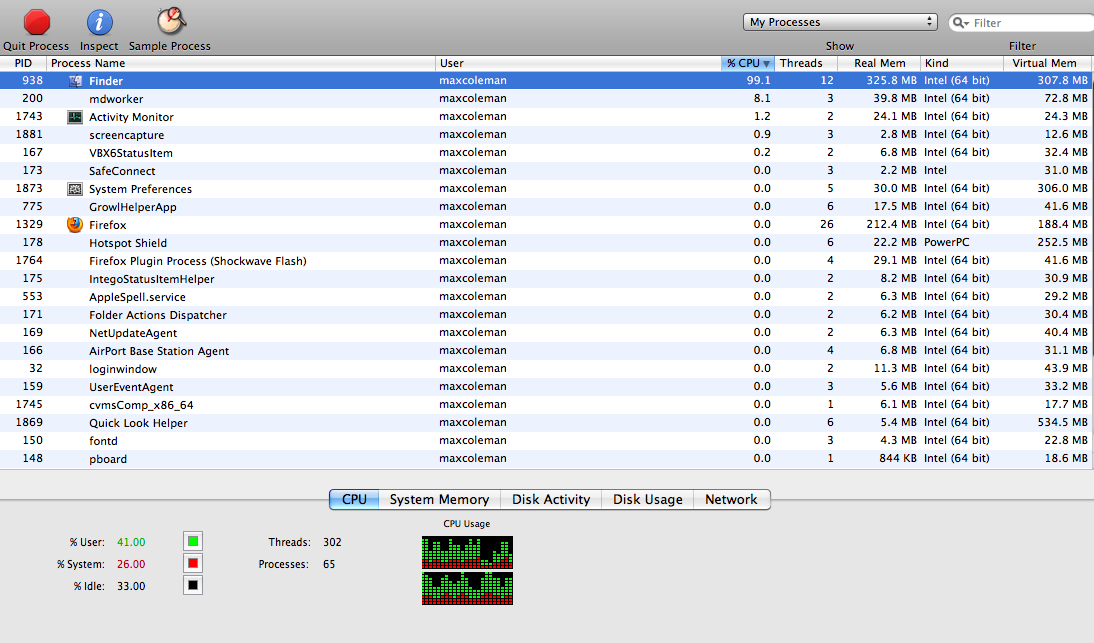
Task: Switch to the System Memory tab
Action: click(x=440, y=499)
